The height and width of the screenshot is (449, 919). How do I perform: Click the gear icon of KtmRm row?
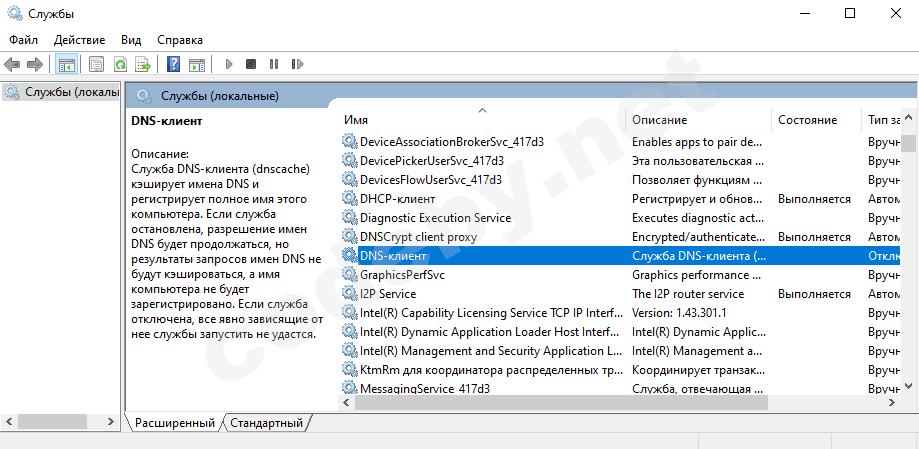pos(349,370)
